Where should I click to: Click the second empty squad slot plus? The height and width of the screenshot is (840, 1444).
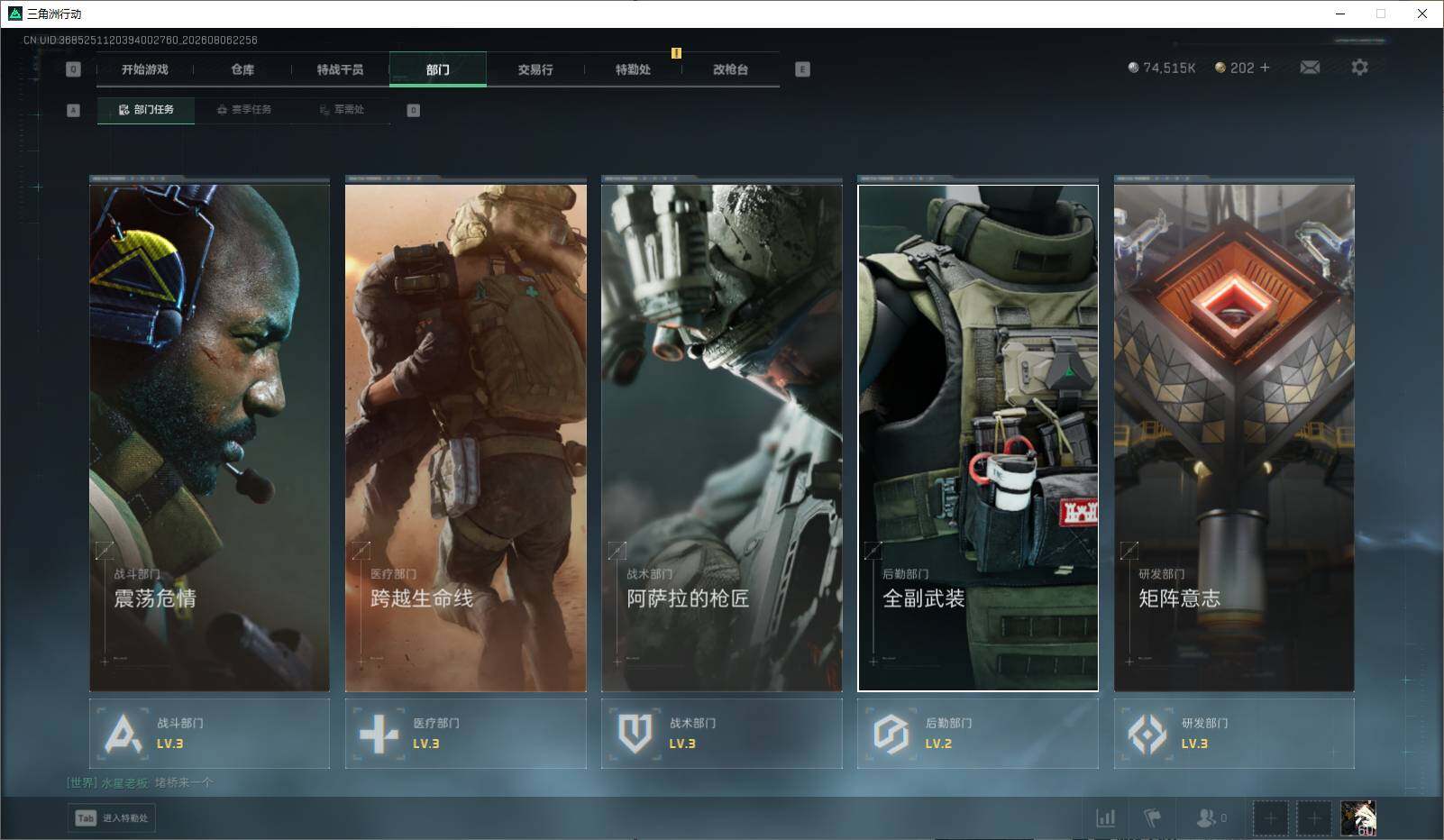tap(1314, 818)
